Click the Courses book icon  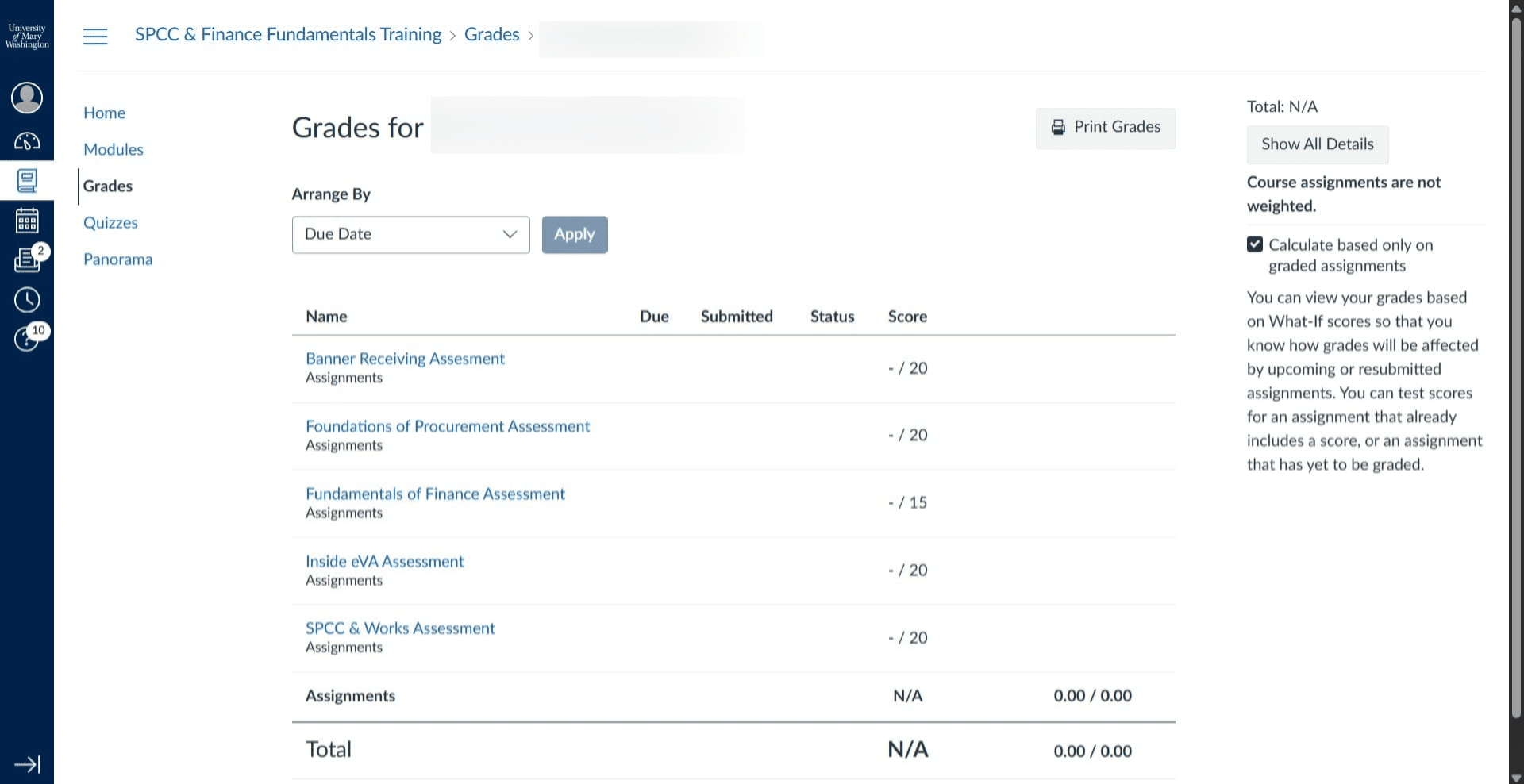point(27,180)
